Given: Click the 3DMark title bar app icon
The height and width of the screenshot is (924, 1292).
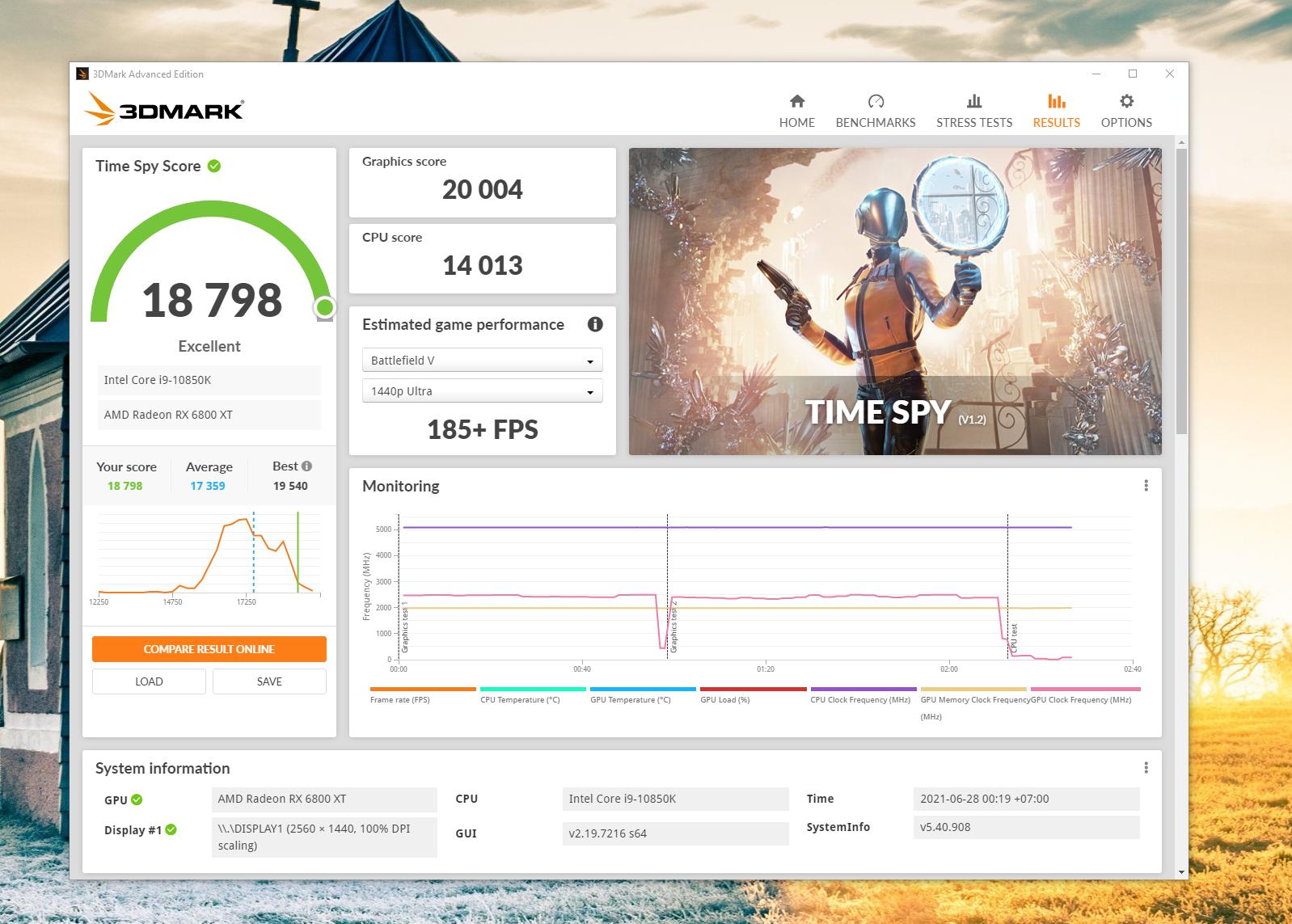Looking at the screenshot, I should pyautogui.click(x=82, y=74).
